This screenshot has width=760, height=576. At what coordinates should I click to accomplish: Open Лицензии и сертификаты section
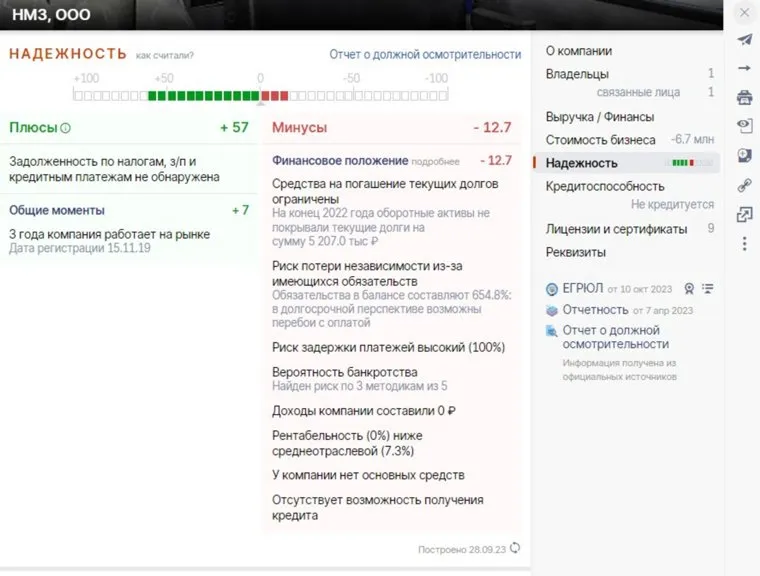click(x=616, y=229)
